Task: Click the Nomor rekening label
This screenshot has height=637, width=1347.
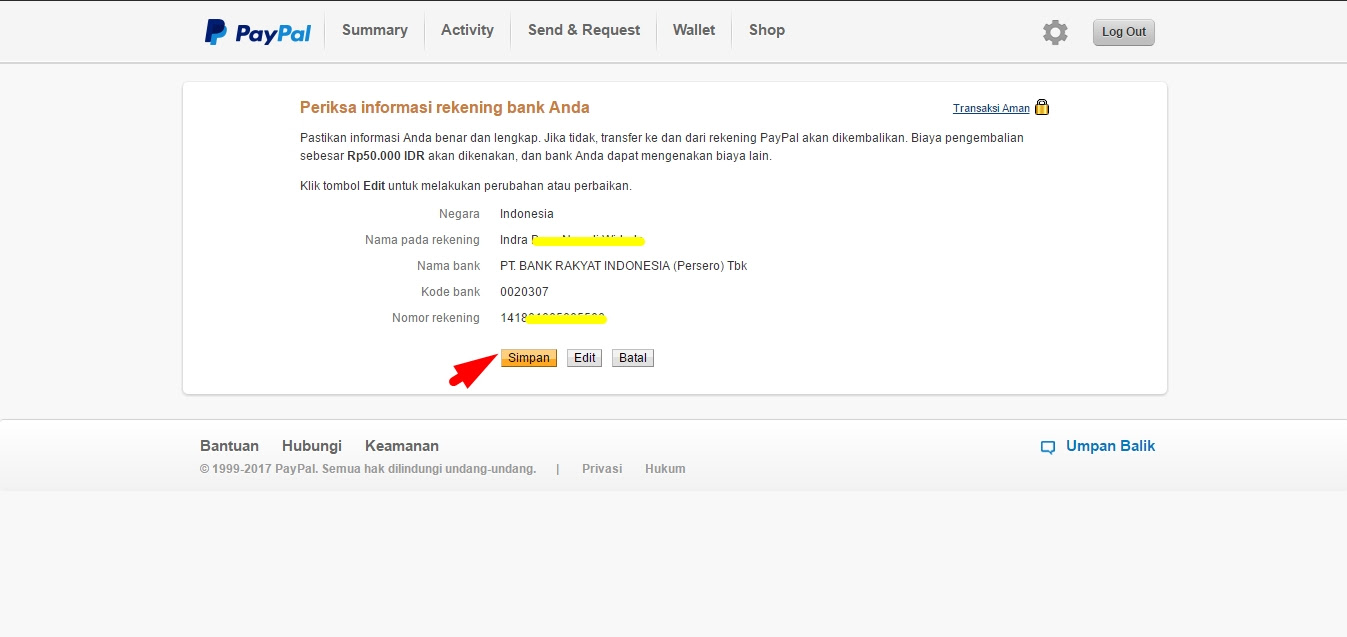Action: (436, 318)
